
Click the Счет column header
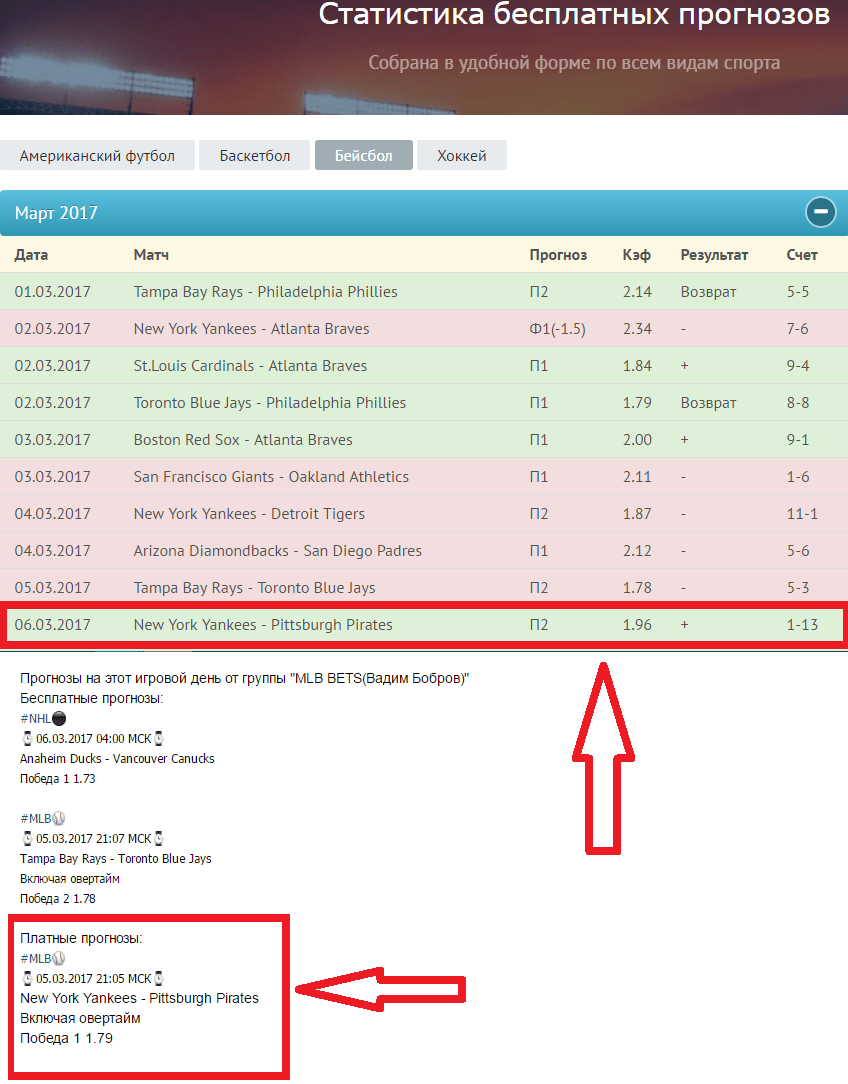tap(802, 255)
